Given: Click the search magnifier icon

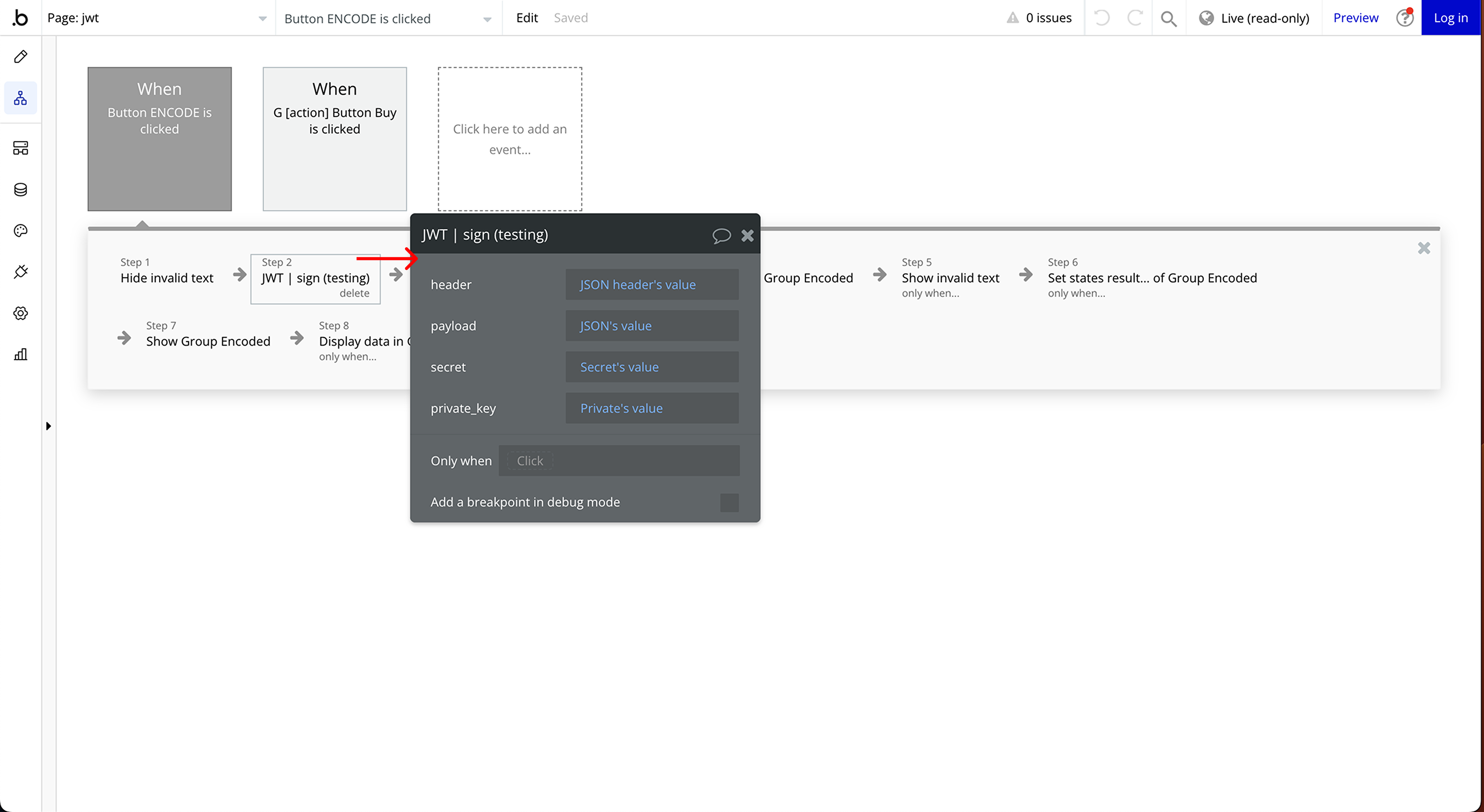Looking at the screenshot, I should point(1168,19).
